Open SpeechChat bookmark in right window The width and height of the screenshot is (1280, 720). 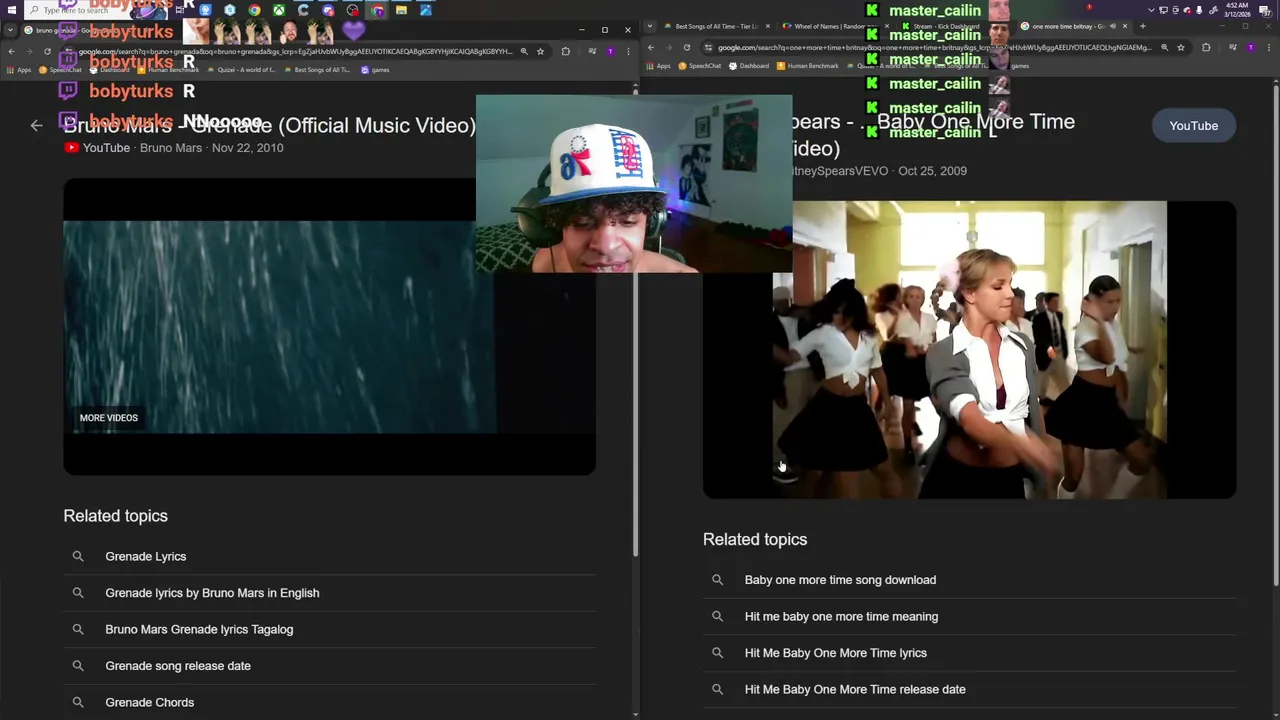coord(699,66)
